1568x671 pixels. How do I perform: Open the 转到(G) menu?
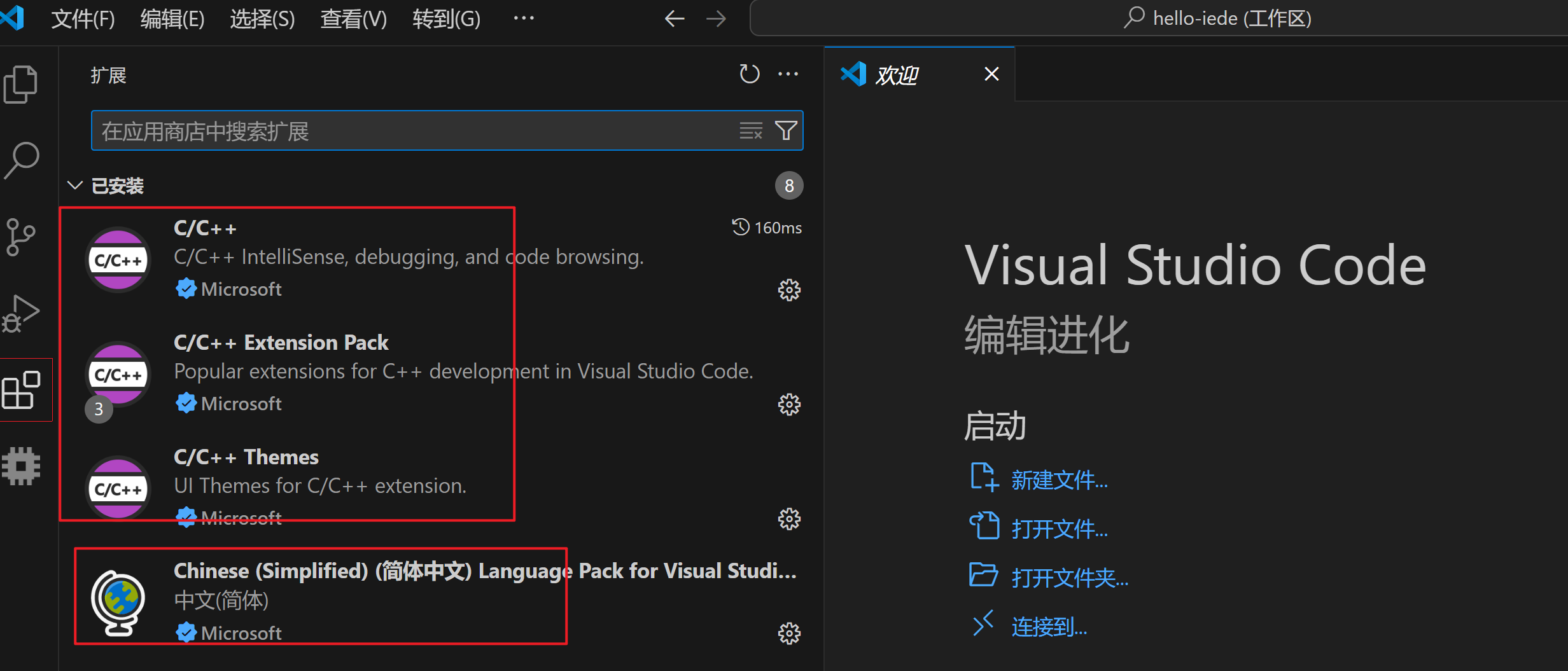(x=446, y=19)
